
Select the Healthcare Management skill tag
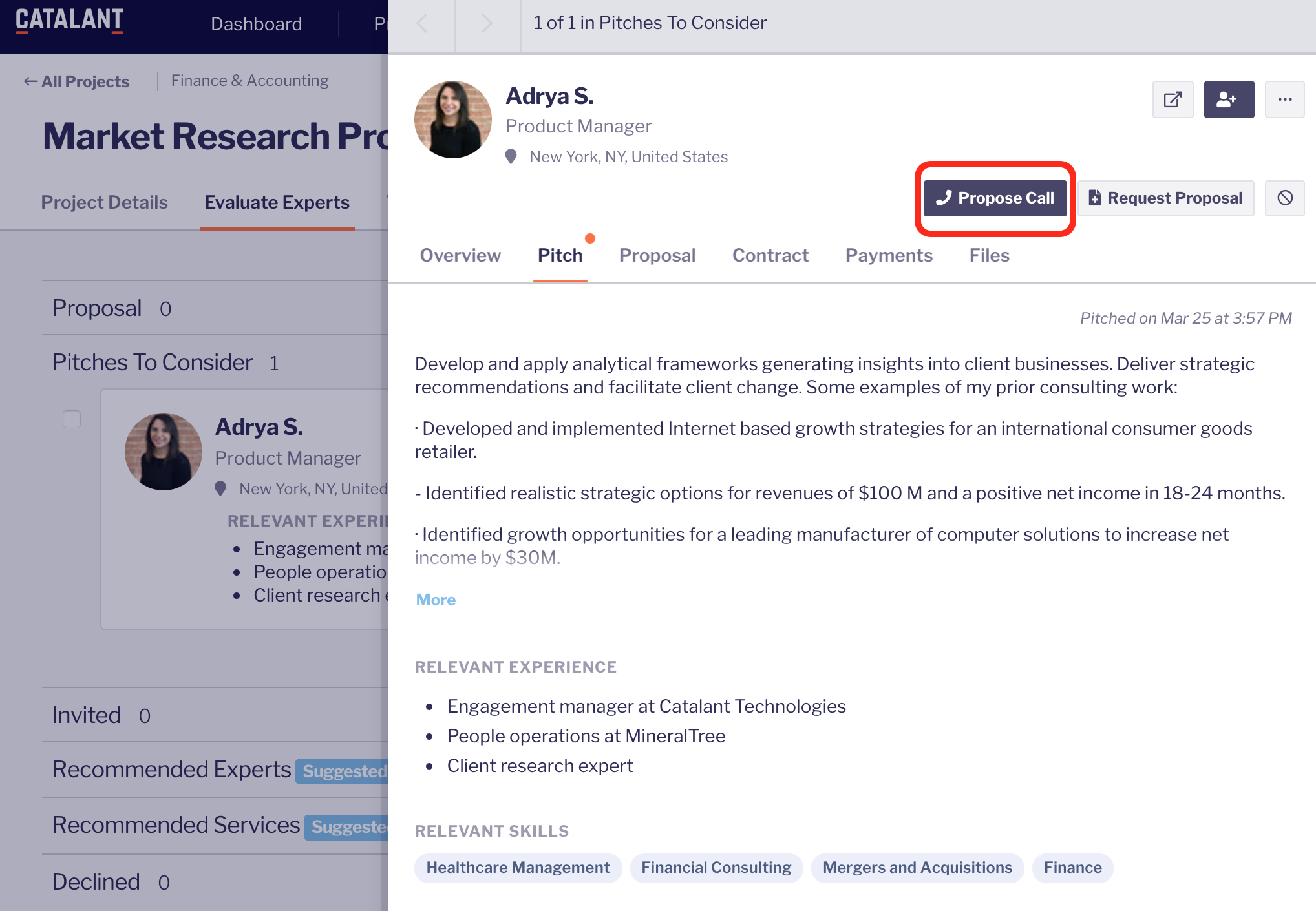pos(518,868)
